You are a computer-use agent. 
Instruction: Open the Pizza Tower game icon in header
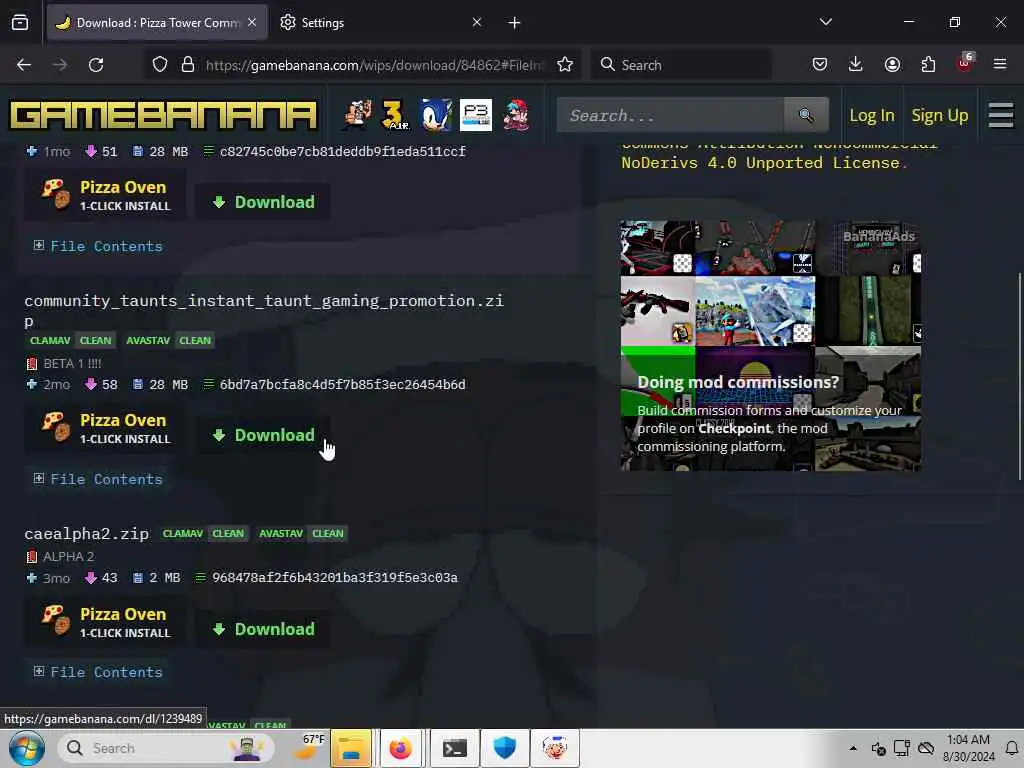point(358,115)
